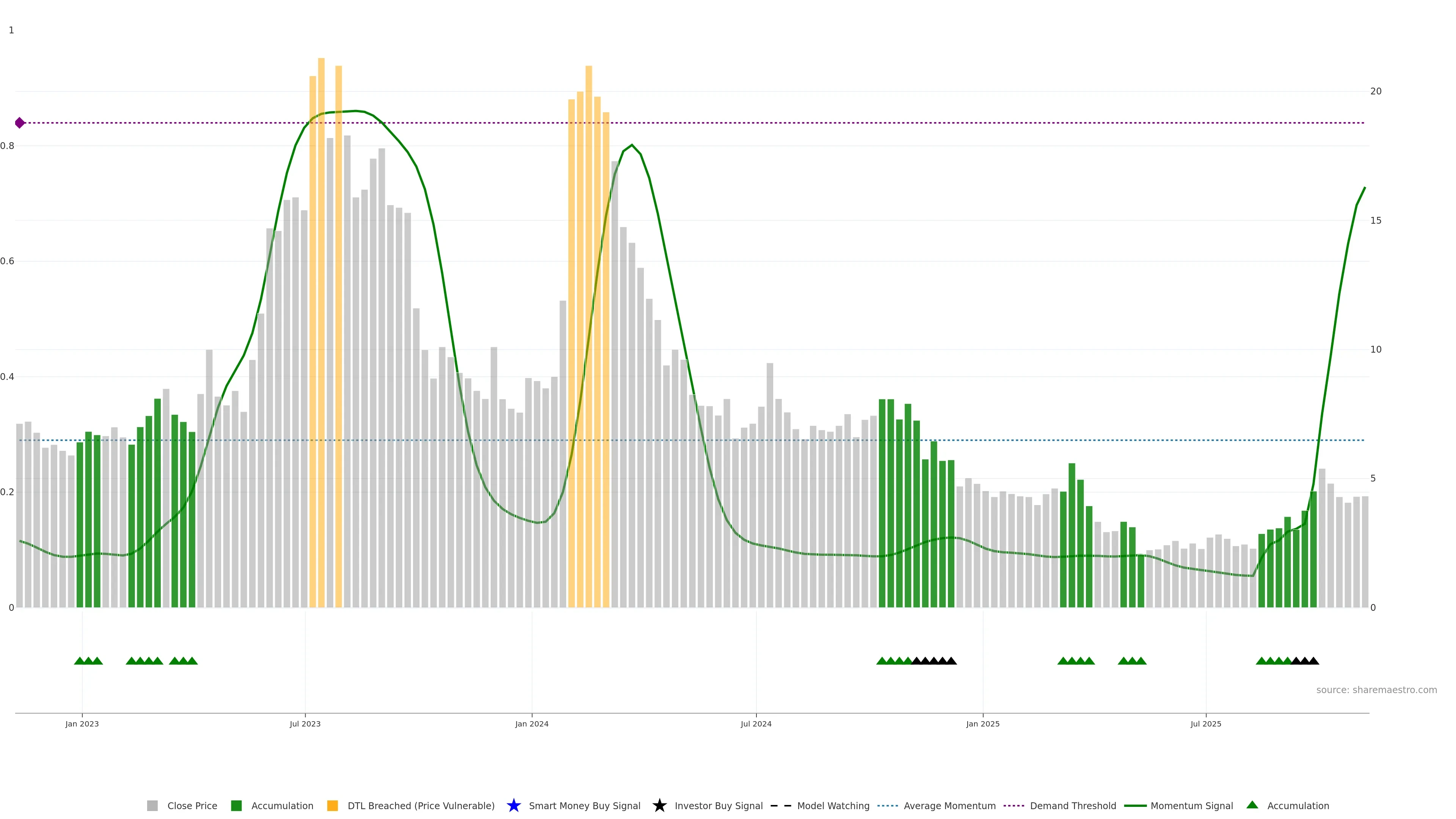Click the dotted Average Momentum legend line
1456x819 pixels.
point(887,805)
